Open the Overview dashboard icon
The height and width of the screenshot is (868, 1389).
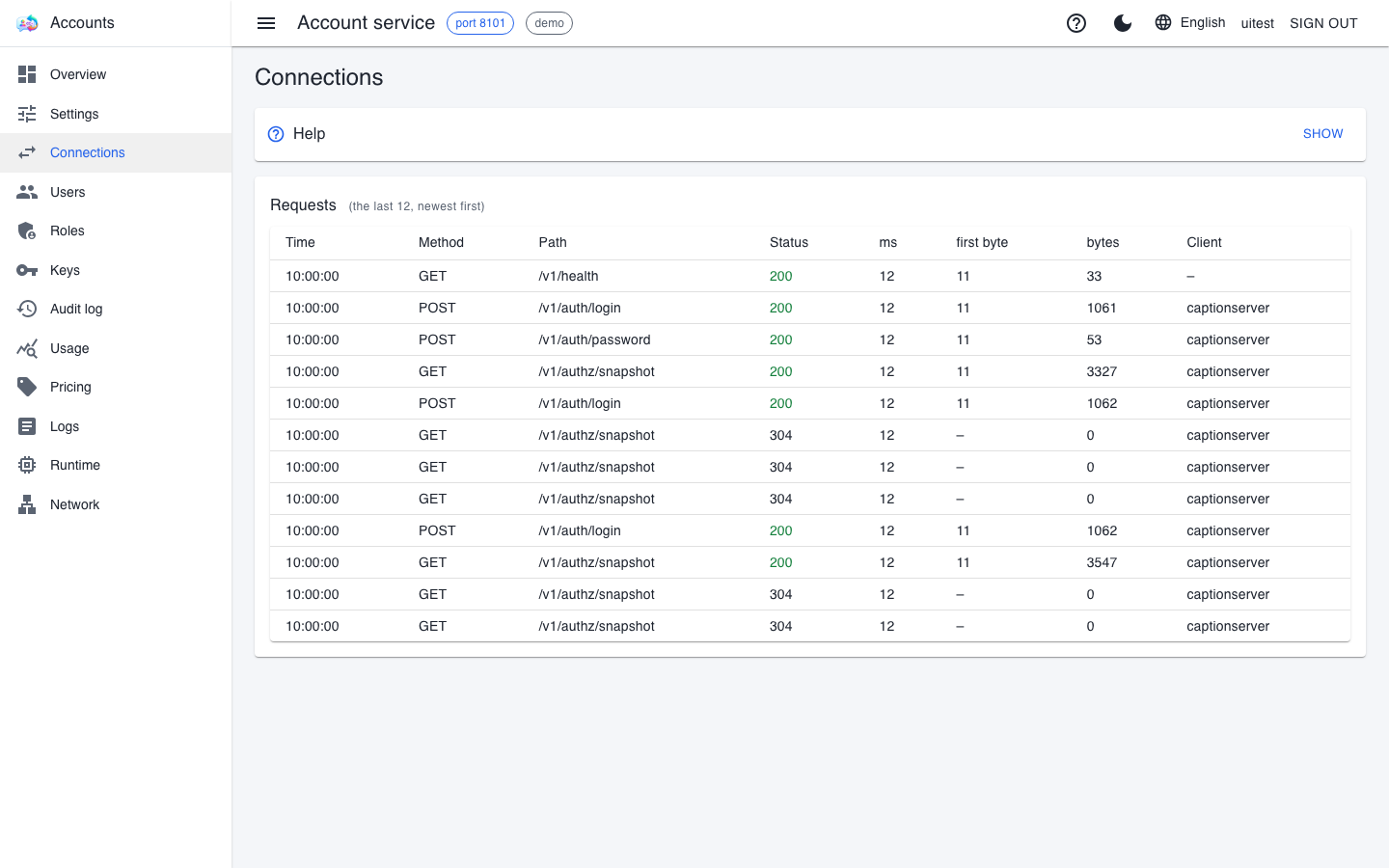click(27, 74)
